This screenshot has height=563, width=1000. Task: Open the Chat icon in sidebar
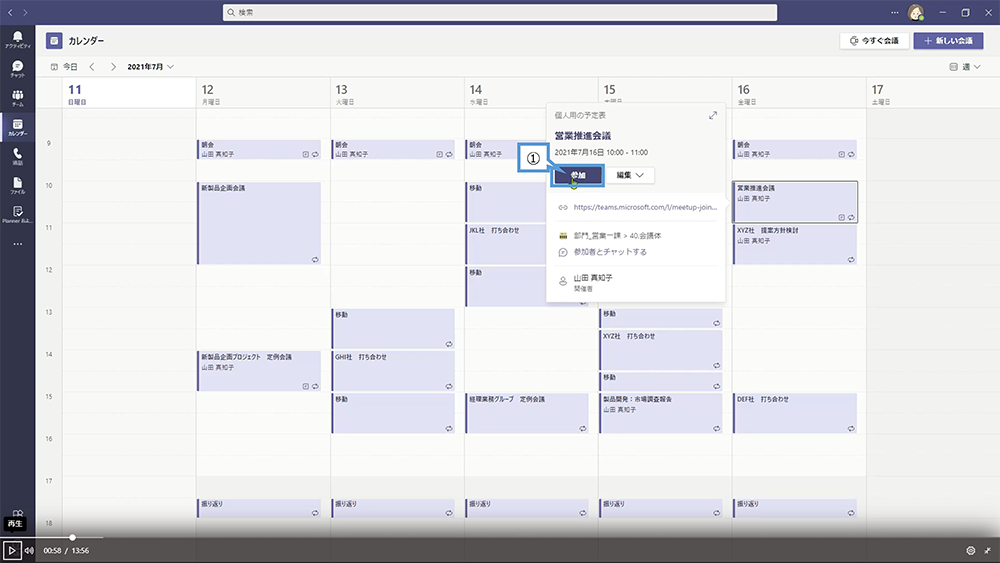click(17, 68)
